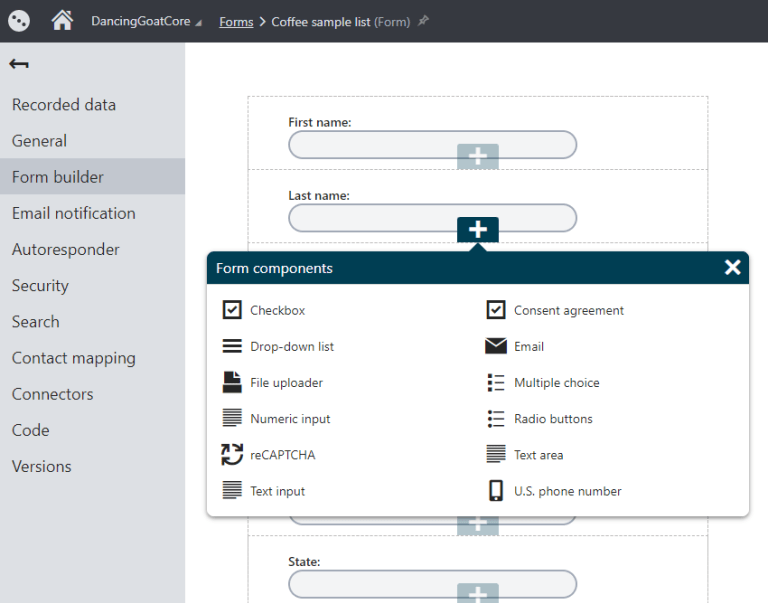Click the U.S. phone number label
The image size is (768, 603).
pyautogui.click(x=568, y=491)
